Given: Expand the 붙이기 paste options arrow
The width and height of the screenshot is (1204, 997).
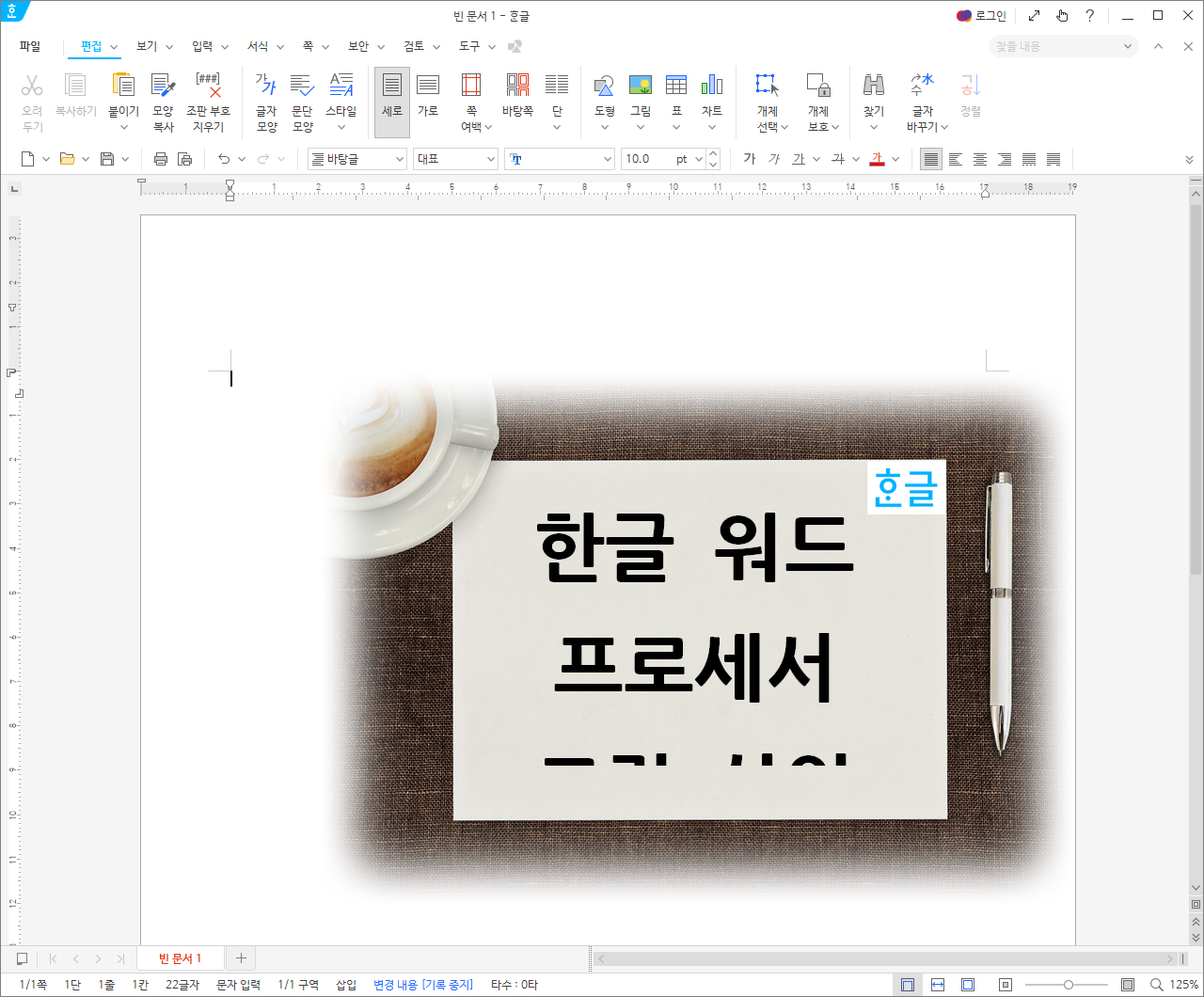Looking at the screenshot, I should 123,127.
